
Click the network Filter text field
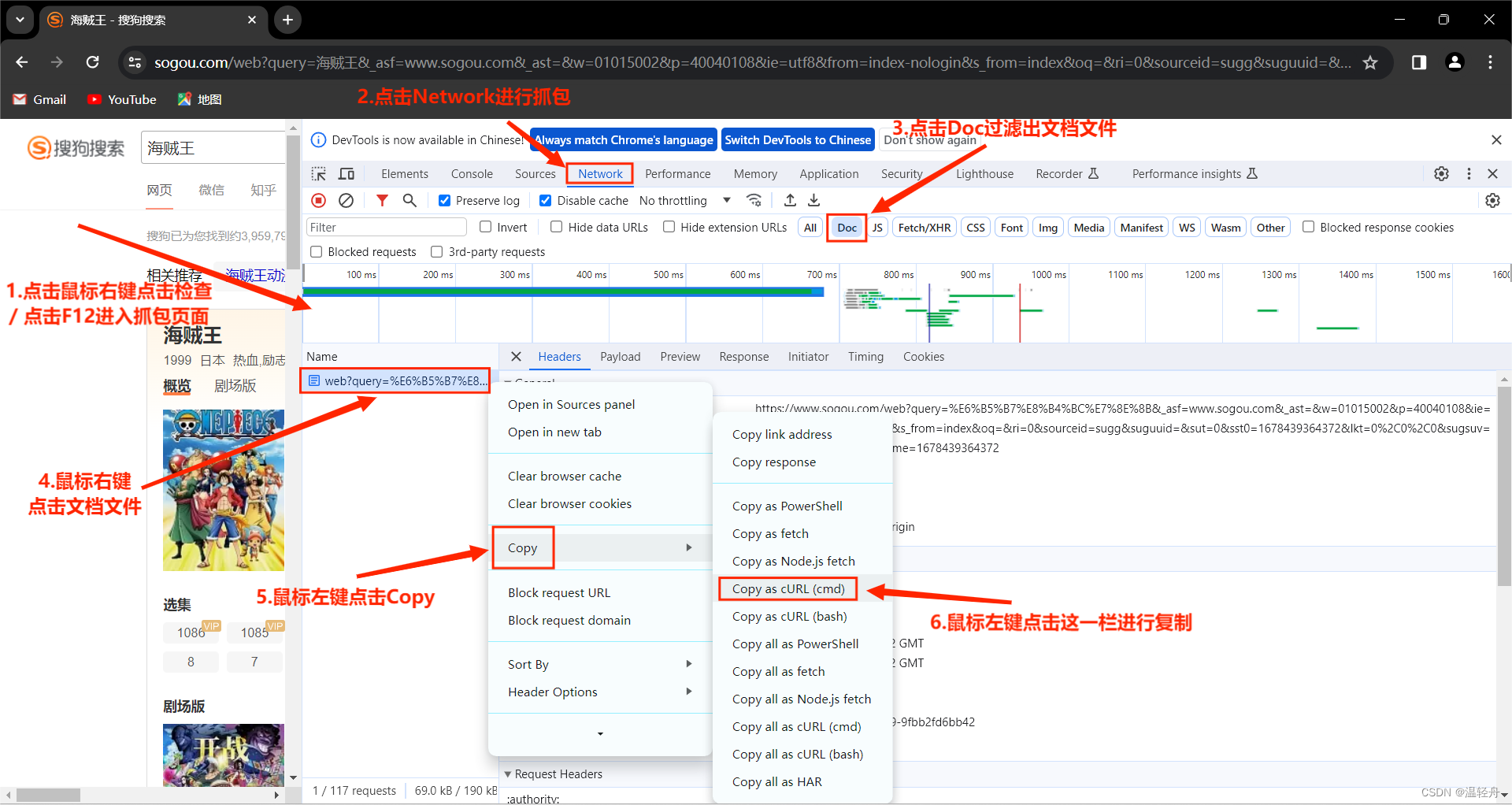tap(386, 228)
